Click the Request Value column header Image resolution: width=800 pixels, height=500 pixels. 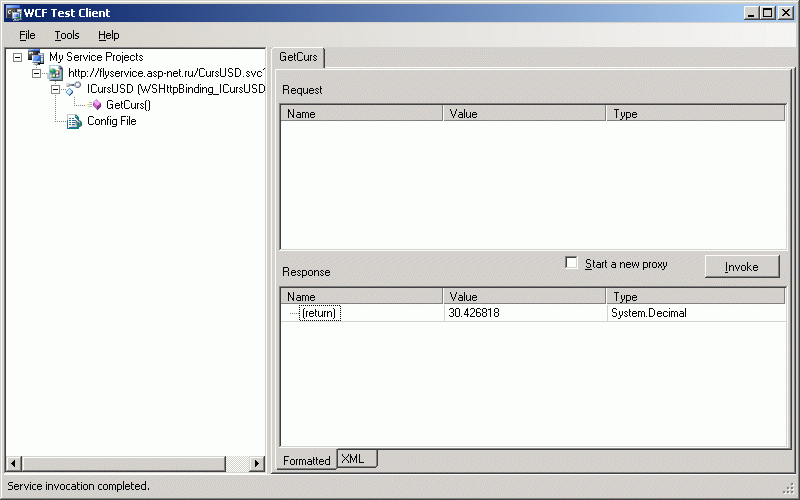point(524,113)
